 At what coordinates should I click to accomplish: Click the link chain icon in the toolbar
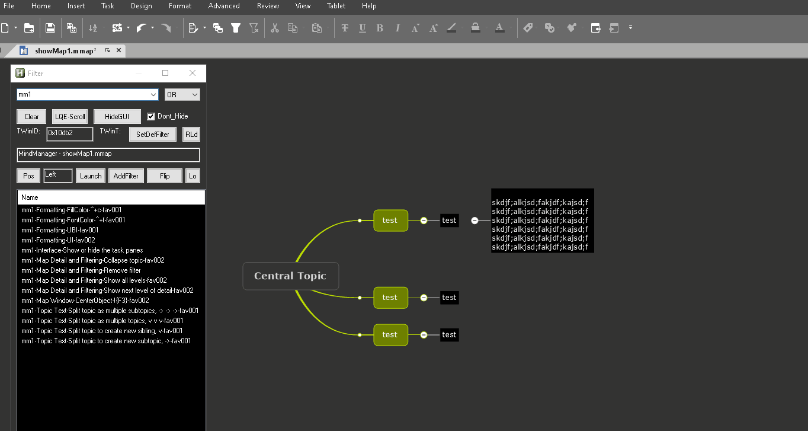(549, 28)
